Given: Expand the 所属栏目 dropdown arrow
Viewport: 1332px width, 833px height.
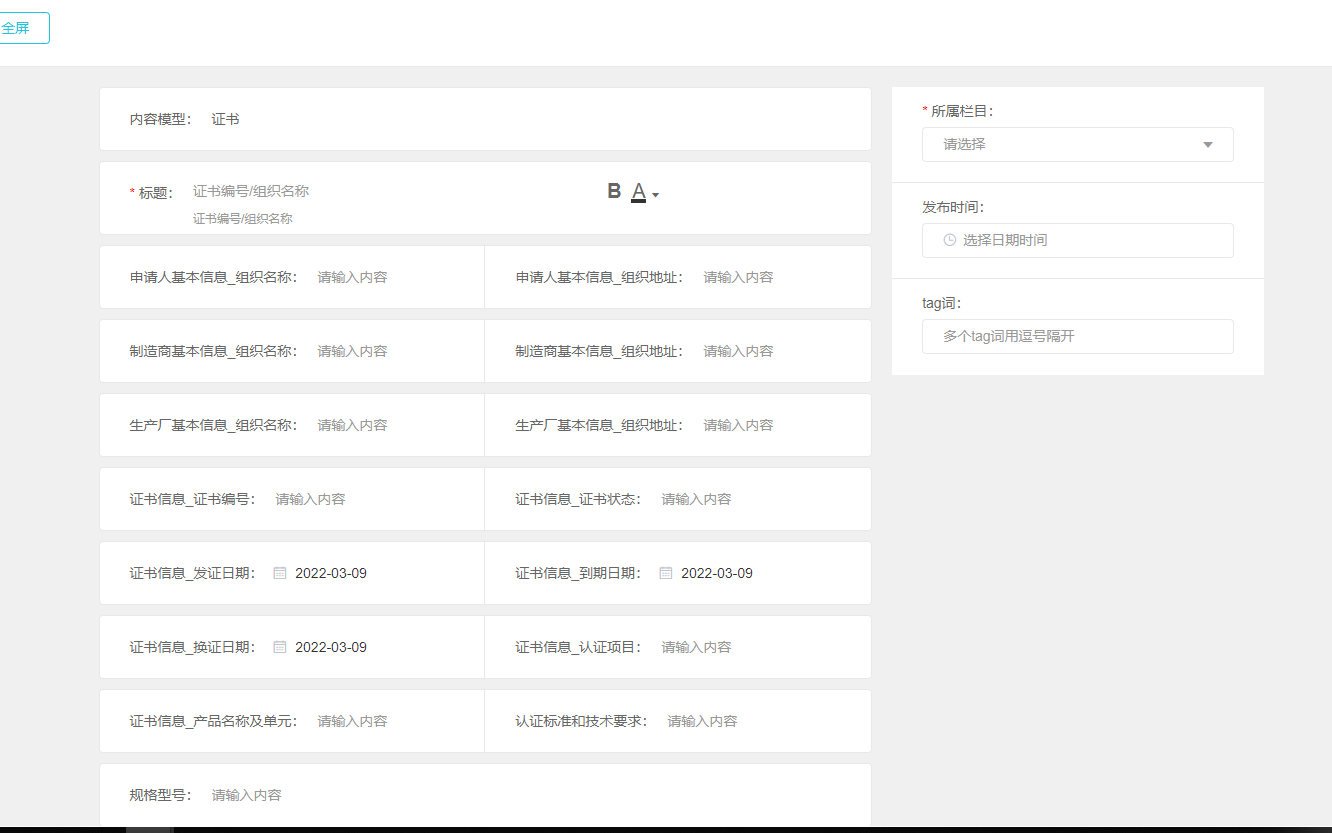Looking at the screenshot, I should [1207, 145].
